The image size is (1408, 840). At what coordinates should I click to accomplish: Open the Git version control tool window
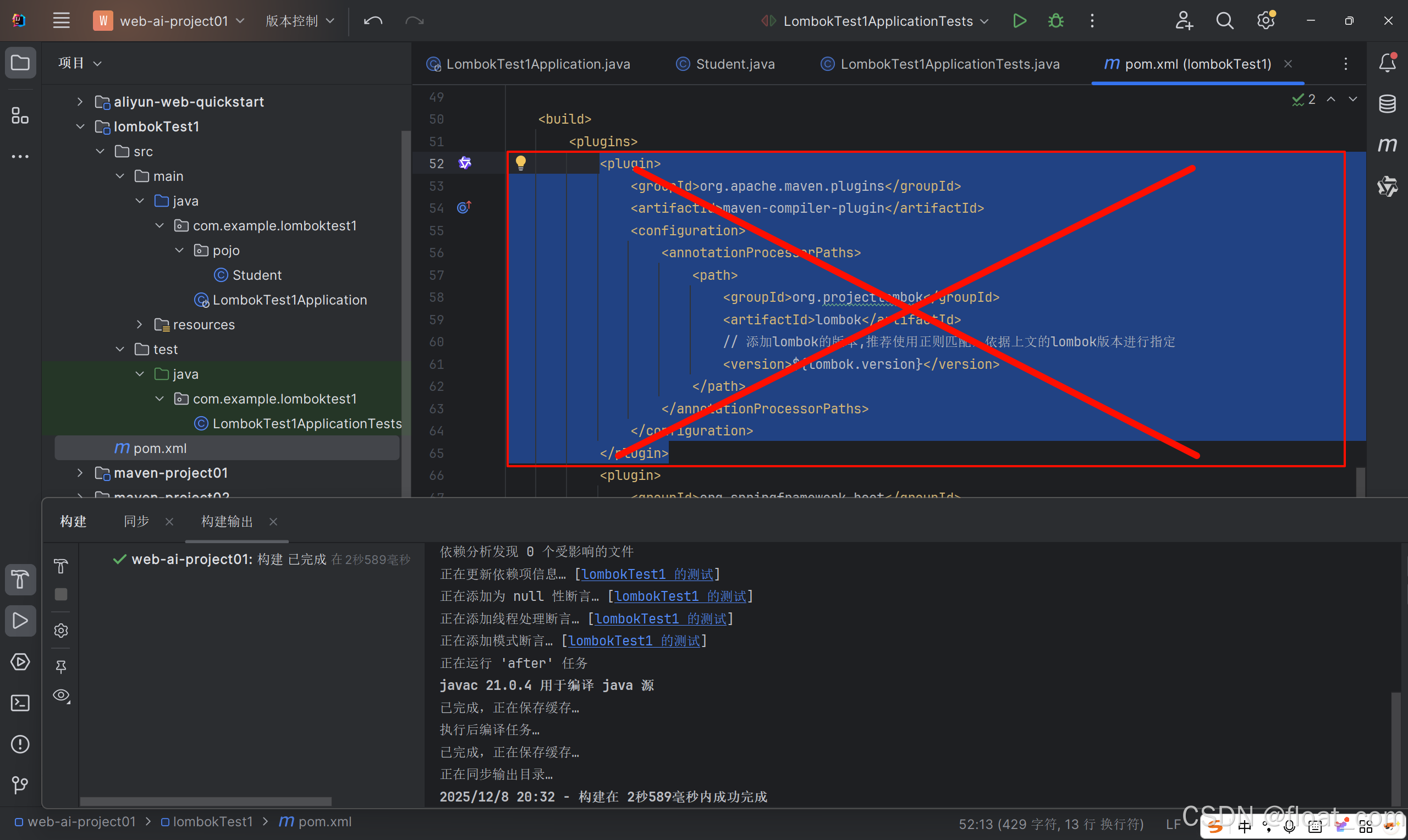20,784
